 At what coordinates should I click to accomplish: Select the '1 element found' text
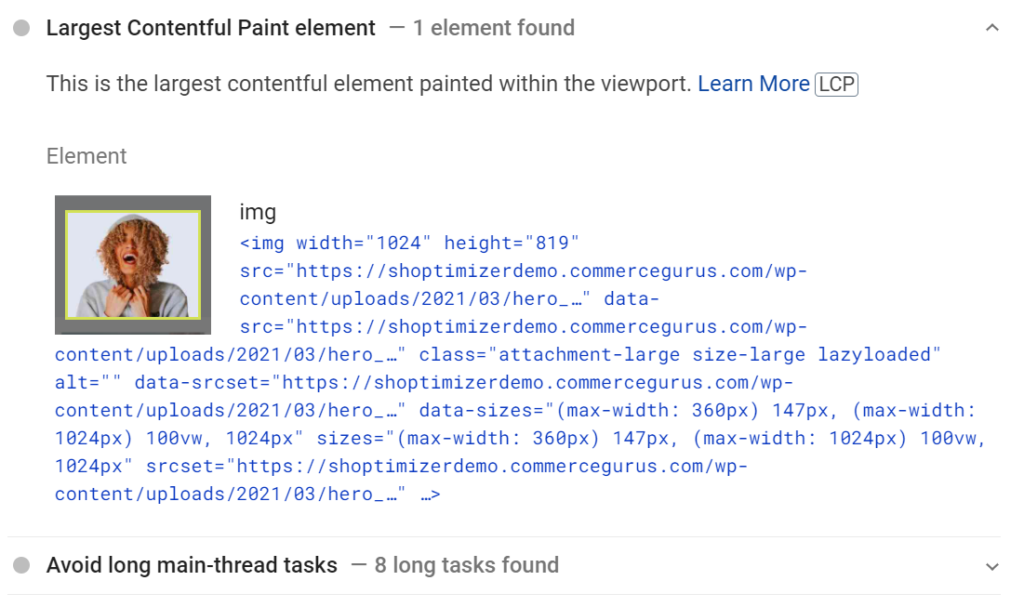point(492,27)
